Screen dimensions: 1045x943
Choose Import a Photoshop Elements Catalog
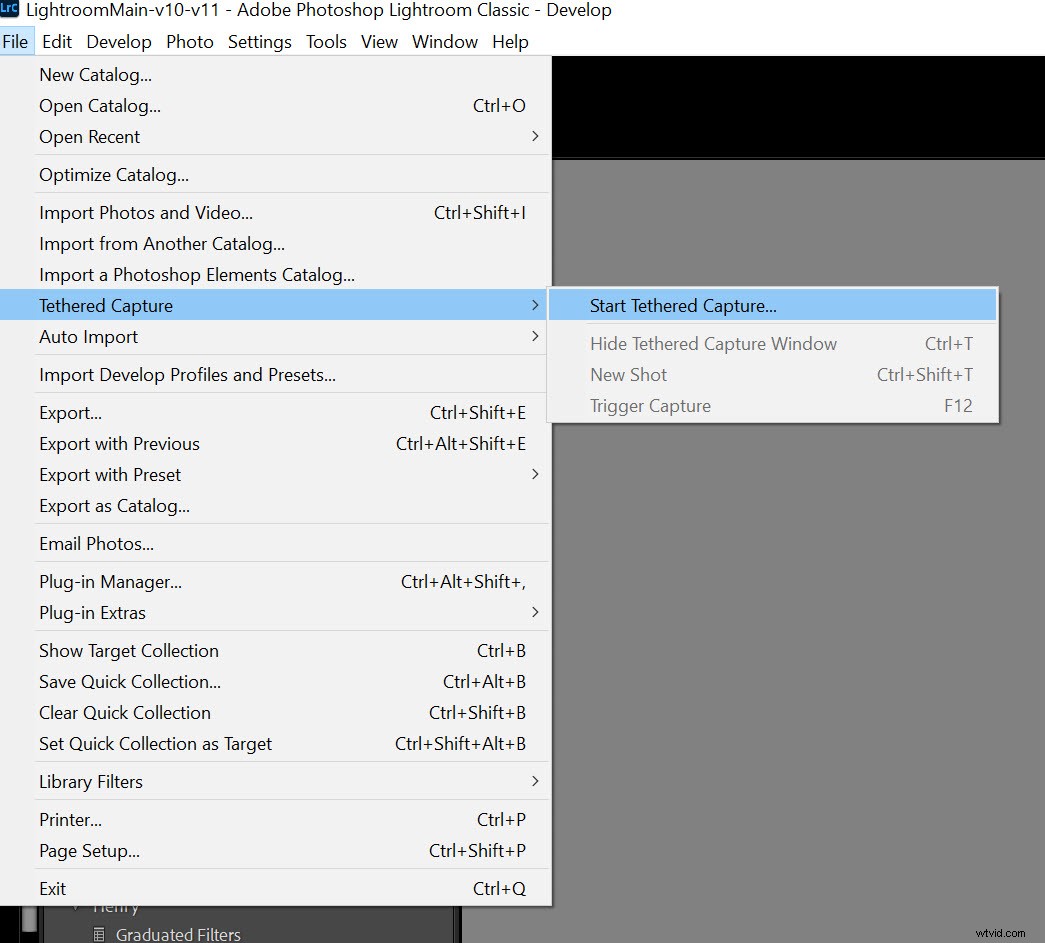(275, 275)
